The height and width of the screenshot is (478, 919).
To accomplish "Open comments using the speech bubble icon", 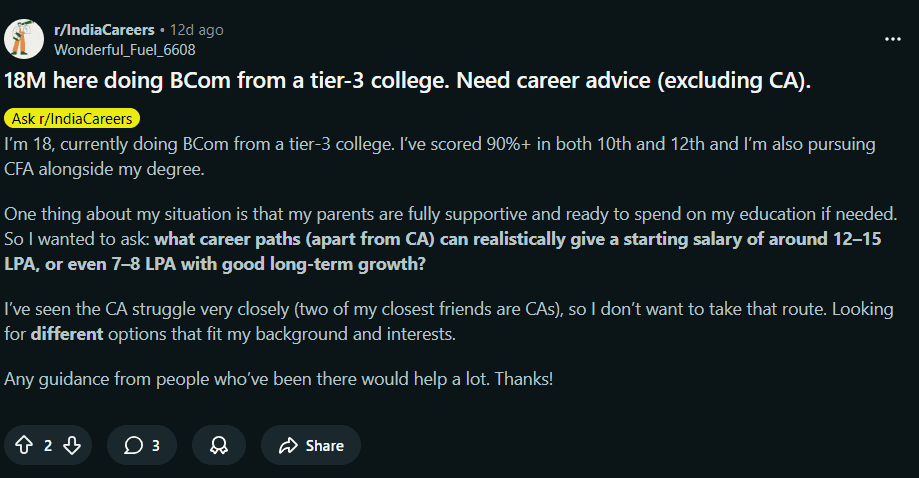I will point(133,445).
